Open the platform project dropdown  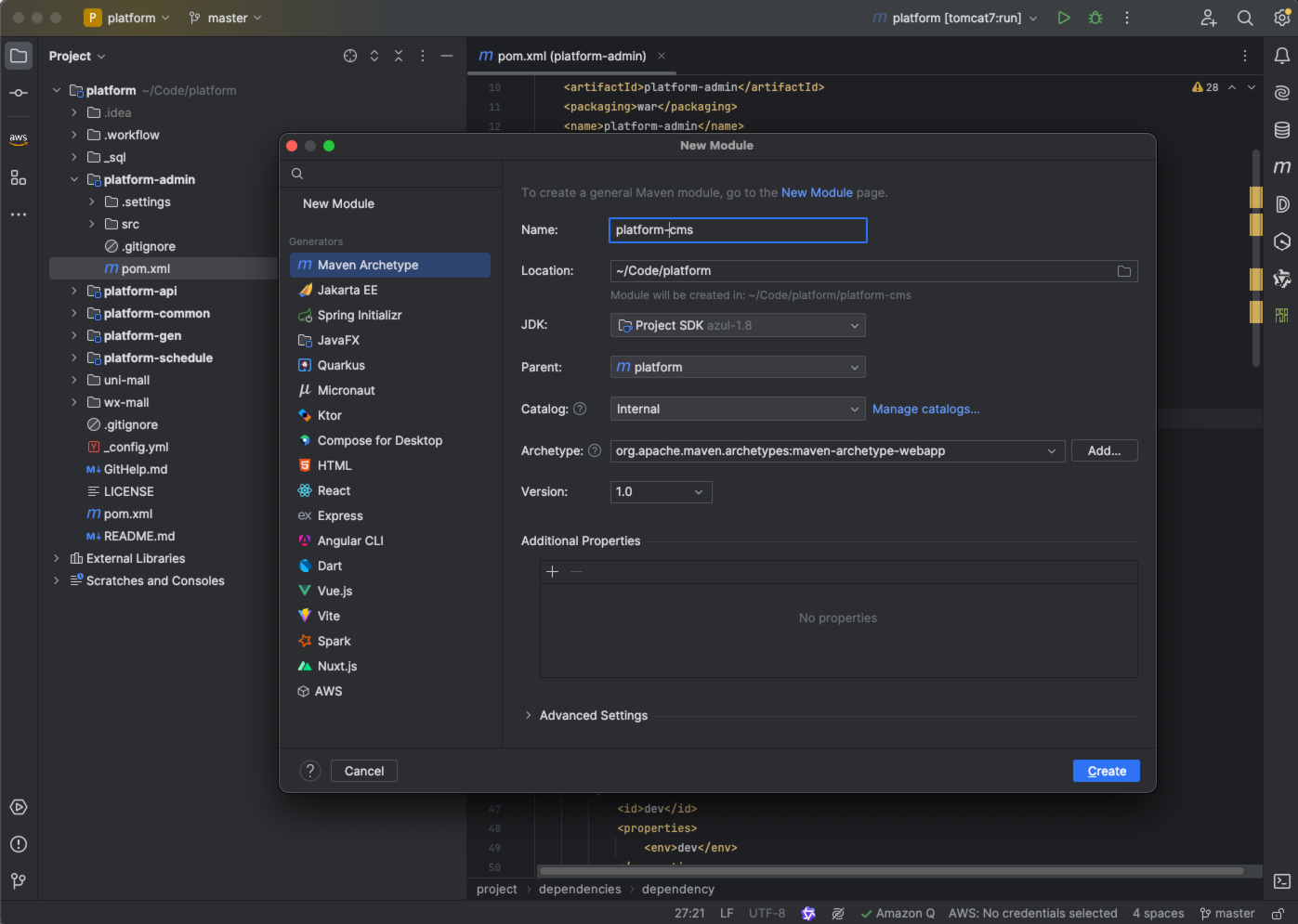[128, 18]
